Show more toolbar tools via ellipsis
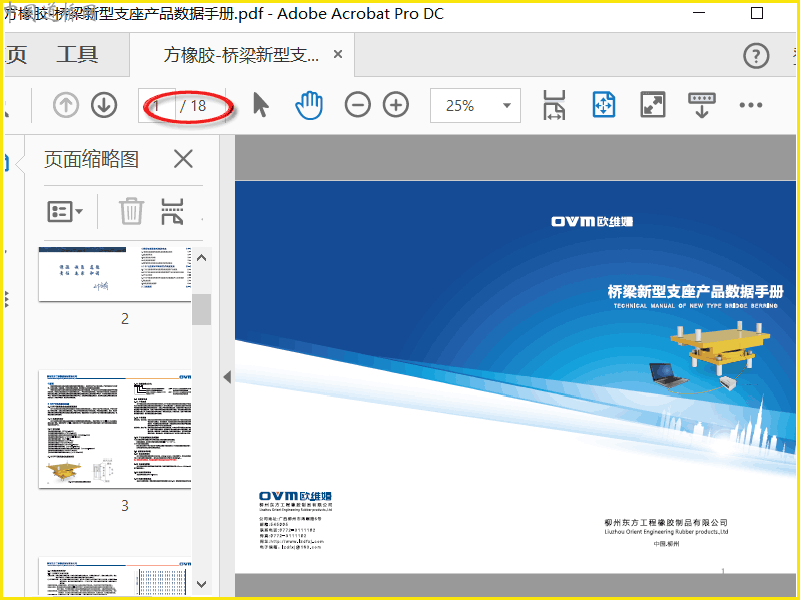 [751, 105]
